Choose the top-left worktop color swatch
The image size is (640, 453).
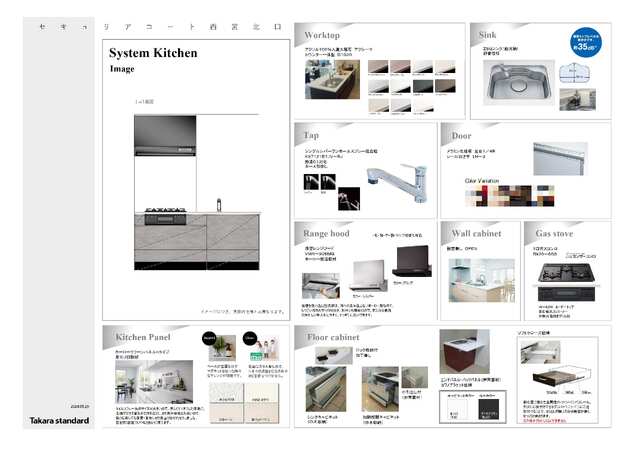382,69
